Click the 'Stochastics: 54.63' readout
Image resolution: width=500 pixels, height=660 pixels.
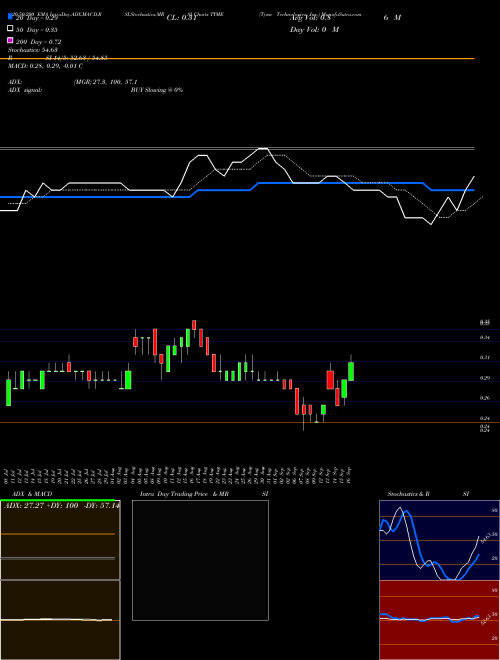click(x=32, y=50)
